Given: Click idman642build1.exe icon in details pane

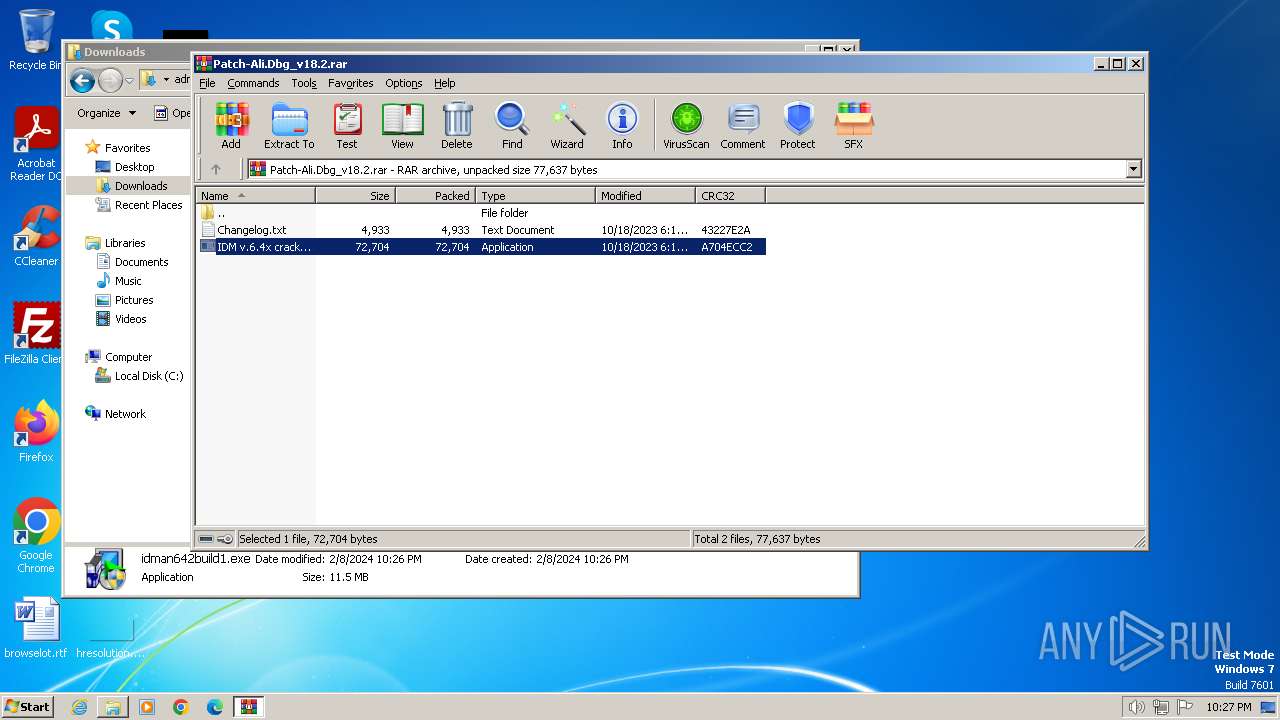Looking at the screenshot, I should coord(104,568).
